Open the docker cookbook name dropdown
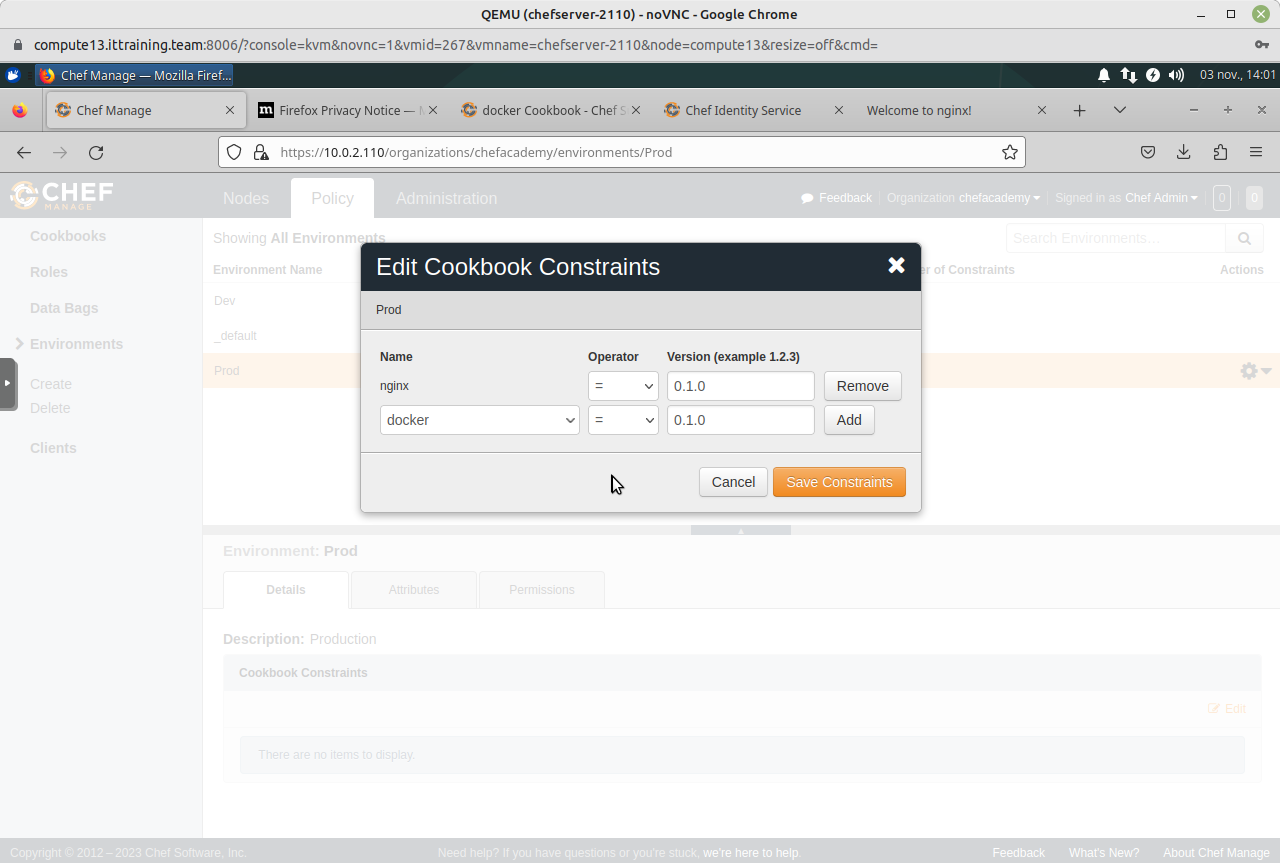 point(479,420)
